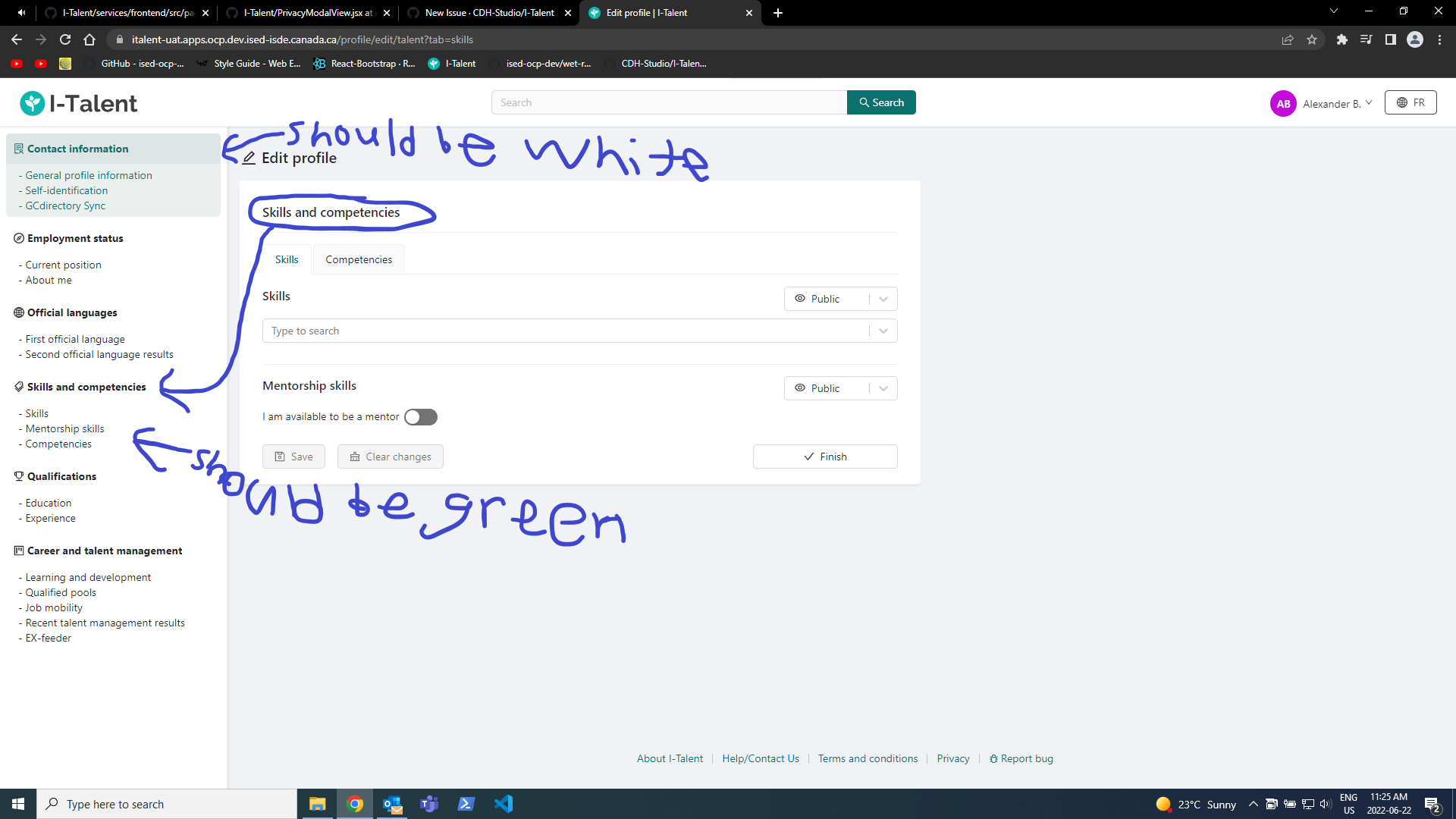This screenshot has width=1456, height=819.
Task: Click the Finish button
Action: tap(825, 457)
